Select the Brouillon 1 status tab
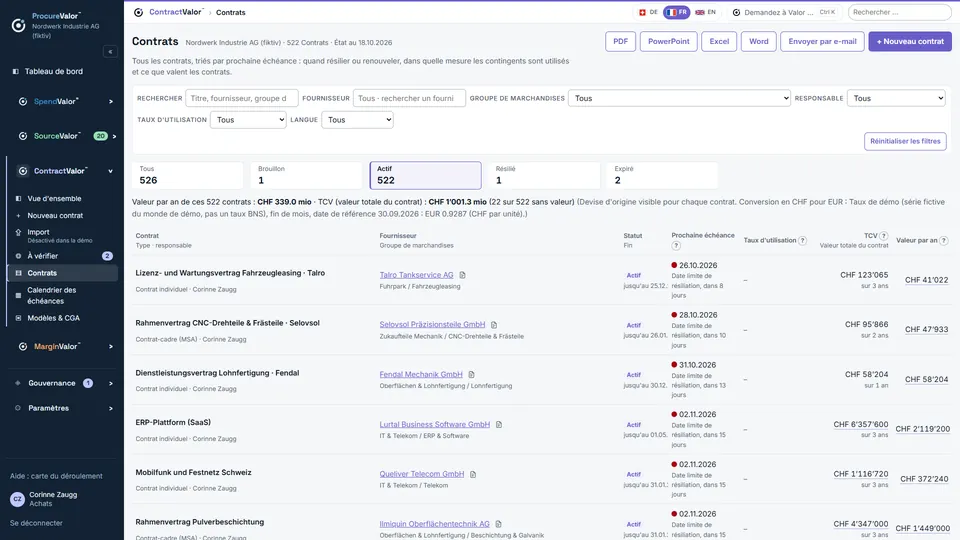The height and width of the screenshot is (540, 960). click(x=306, y=175)
